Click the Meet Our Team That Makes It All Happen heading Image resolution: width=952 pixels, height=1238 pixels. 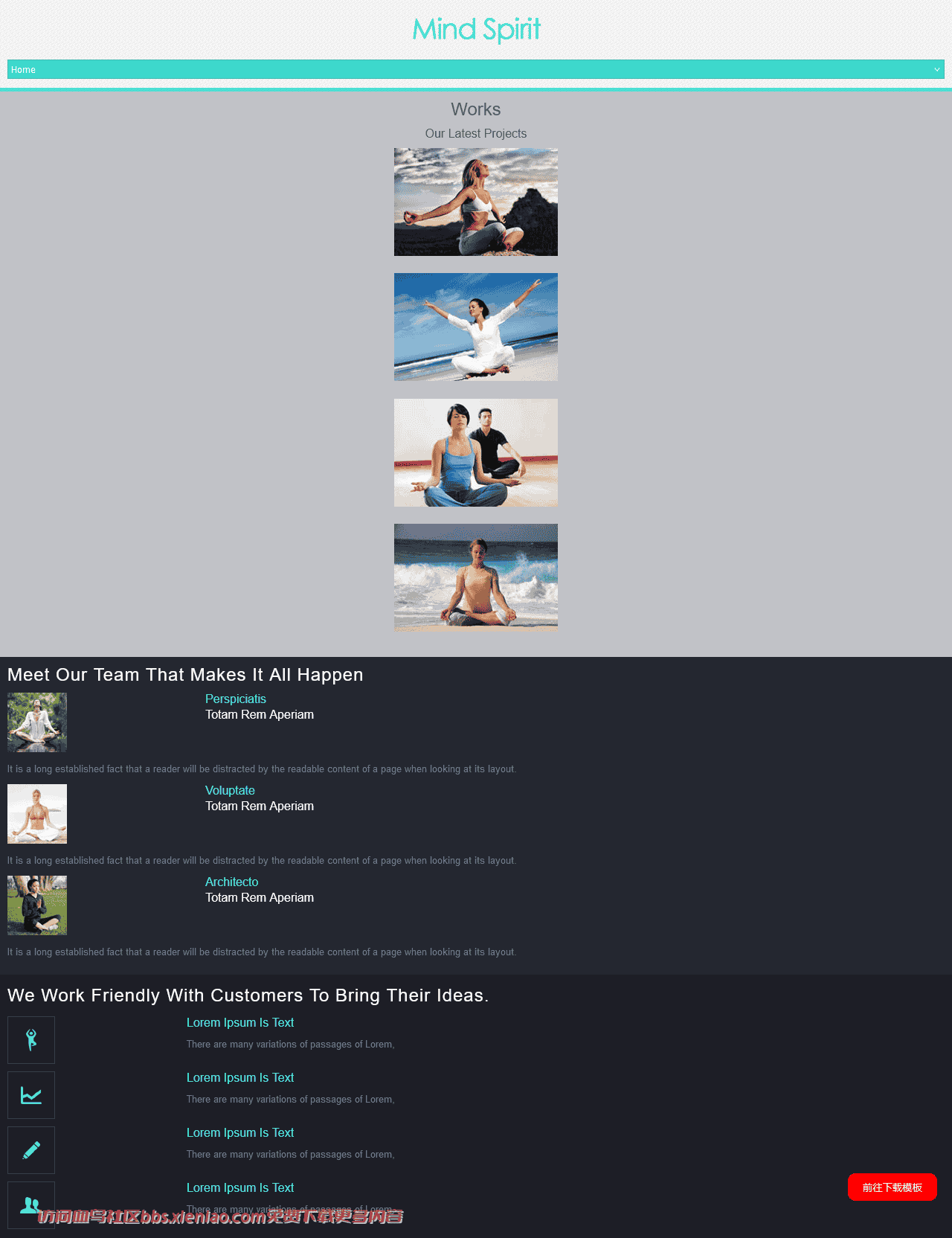(185, 675)
